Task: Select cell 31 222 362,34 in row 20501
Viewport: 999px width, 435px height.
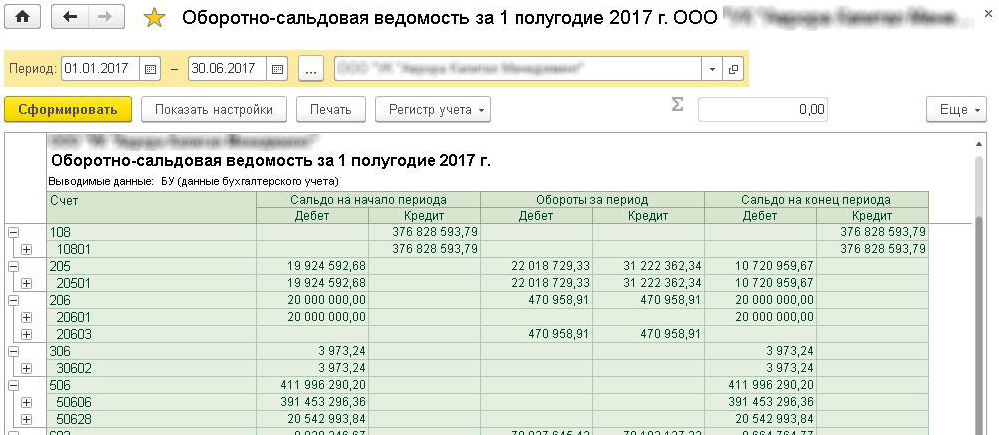Action: [648, 283]
